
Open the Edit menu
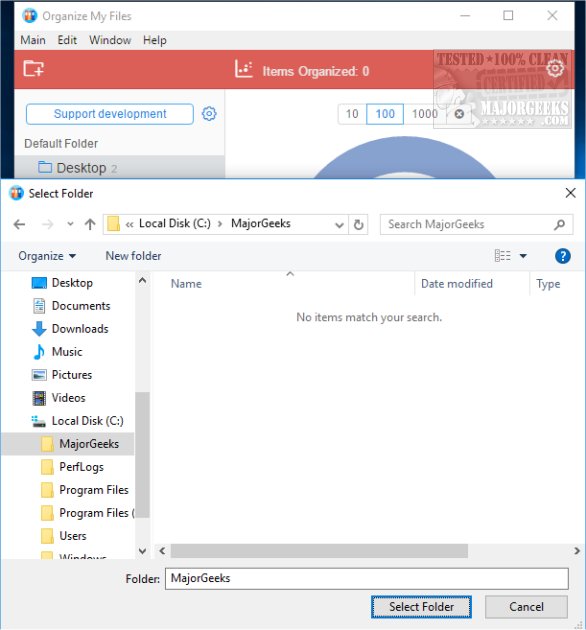click(x=67, y=40)
